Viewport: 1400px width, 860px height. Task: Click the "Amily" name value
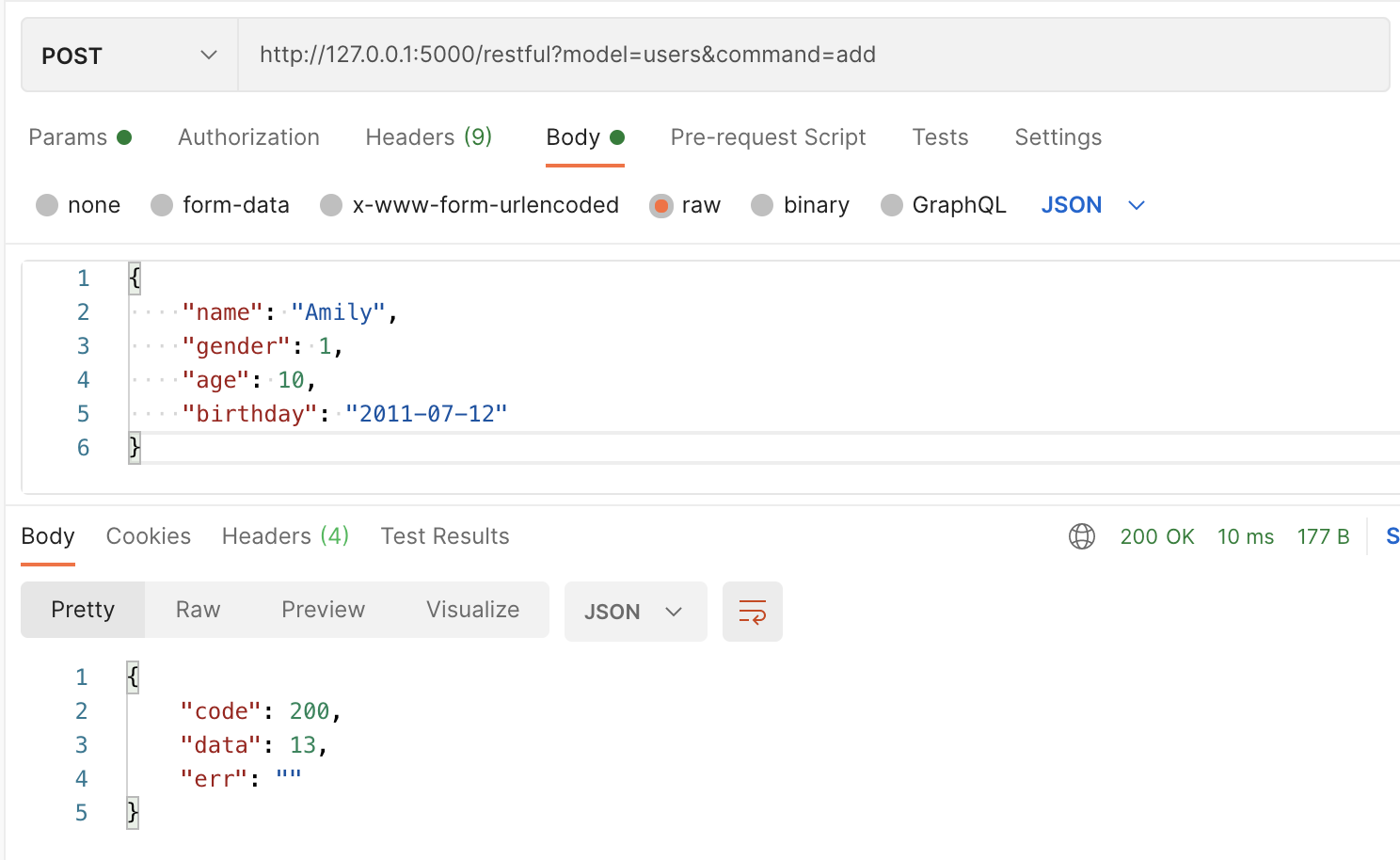339,312
